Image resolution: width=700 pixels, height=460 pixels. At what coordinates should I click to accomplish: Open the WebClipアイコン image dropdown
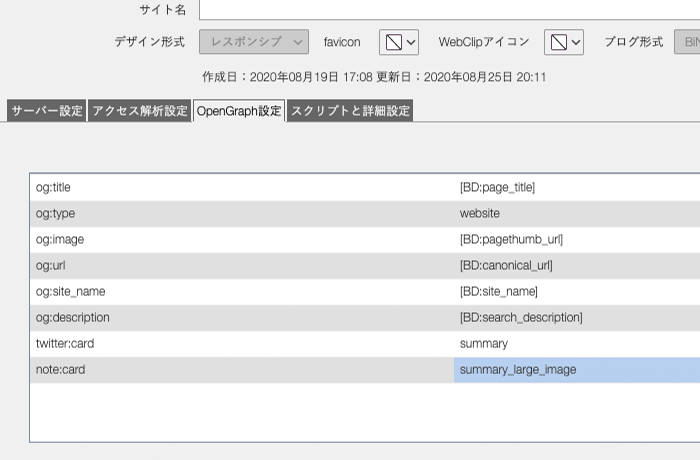tap(564, 42)
